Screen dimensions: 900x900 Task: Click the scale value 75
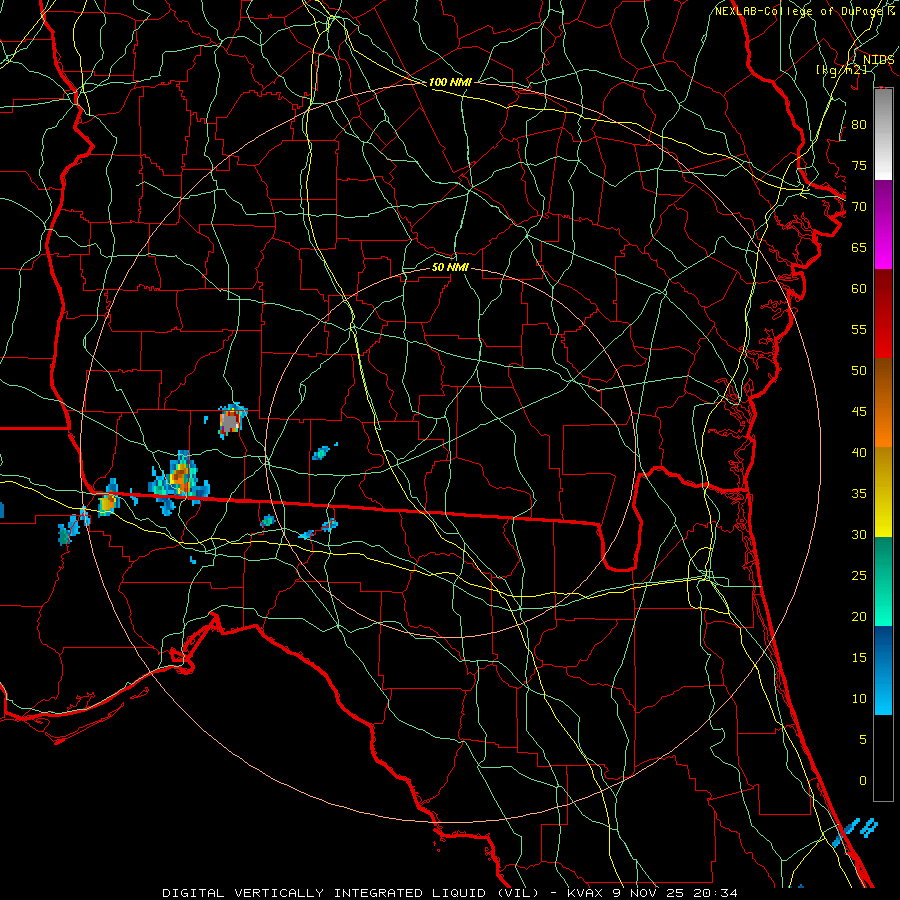coord(859,165)
